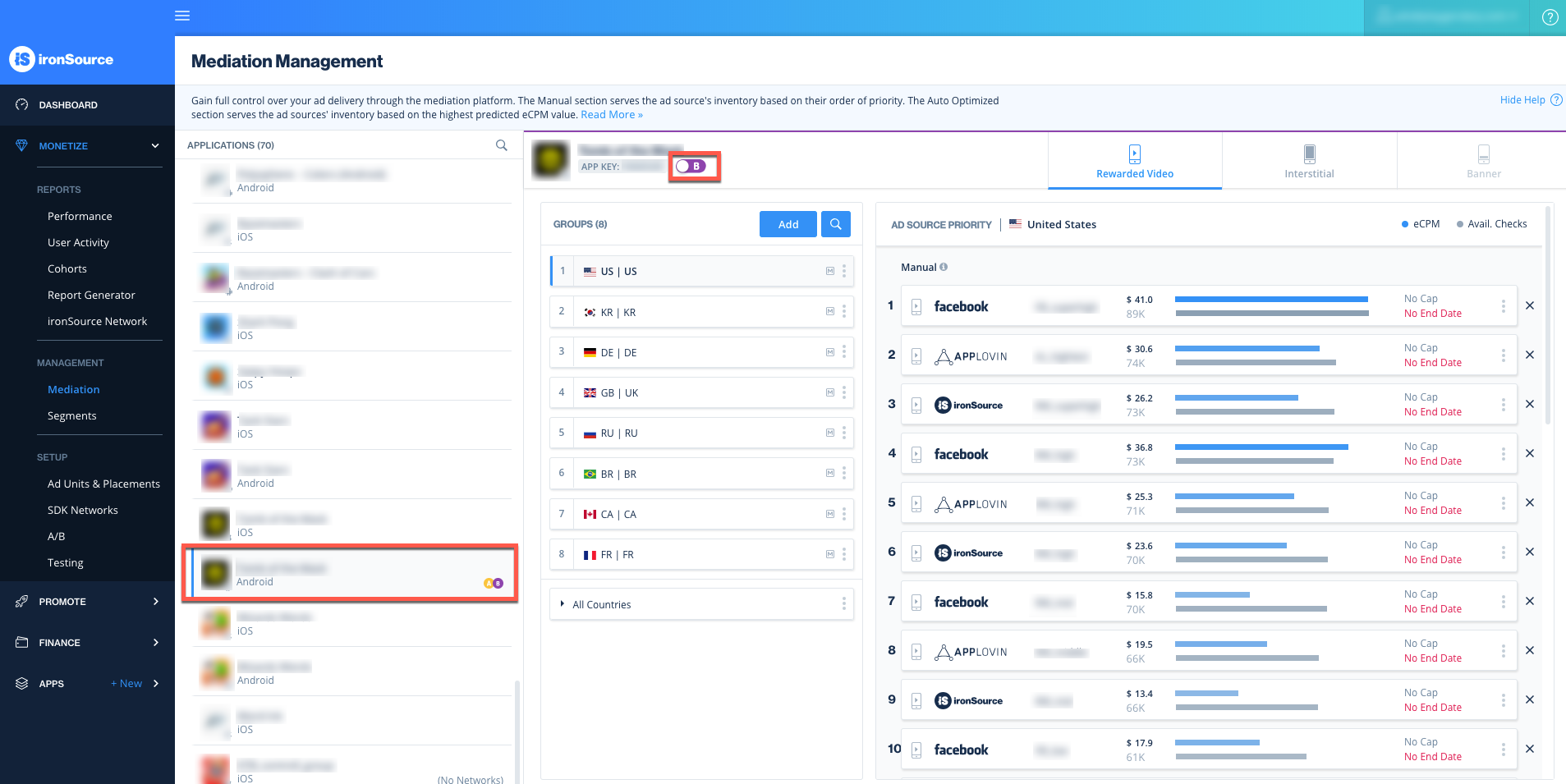Expand the All Countries group
This screenshot has width=1566, height=784.
pyautogui.click(x=563, y=604)
